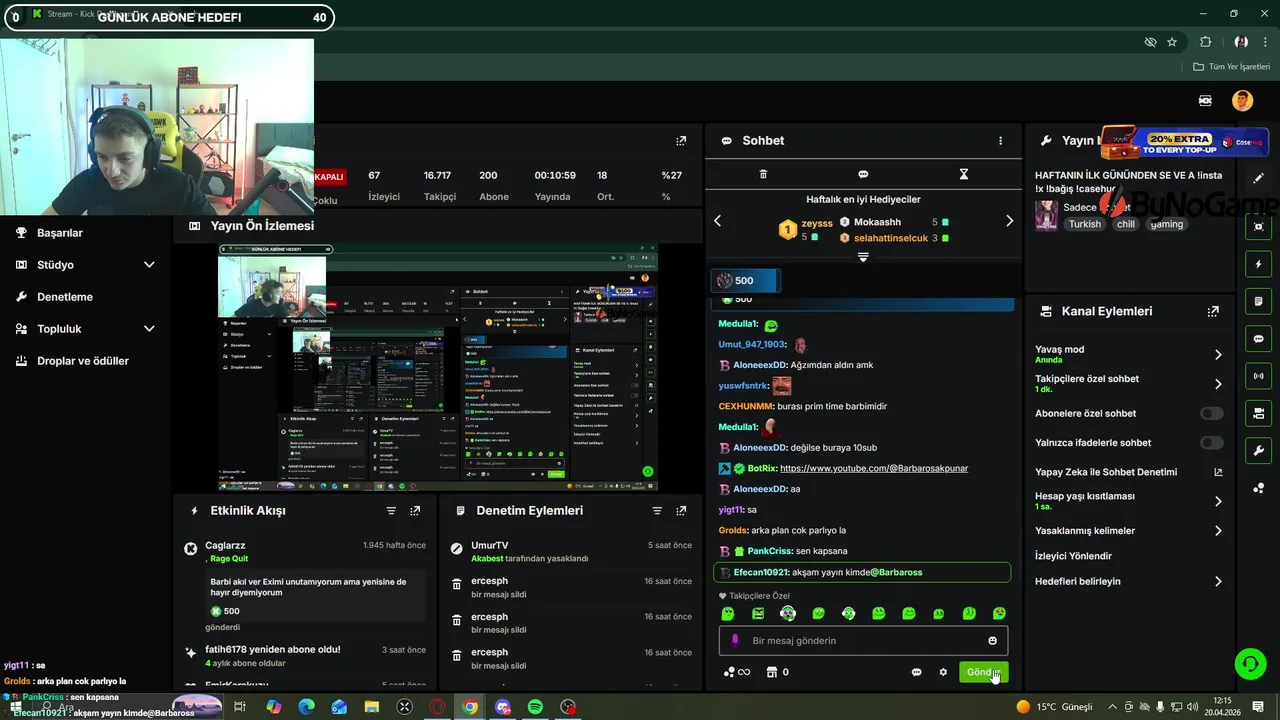Click the 500 pinned gift badge
The width and height of the screenshot is (1280, 720).
tap(744, 281)
